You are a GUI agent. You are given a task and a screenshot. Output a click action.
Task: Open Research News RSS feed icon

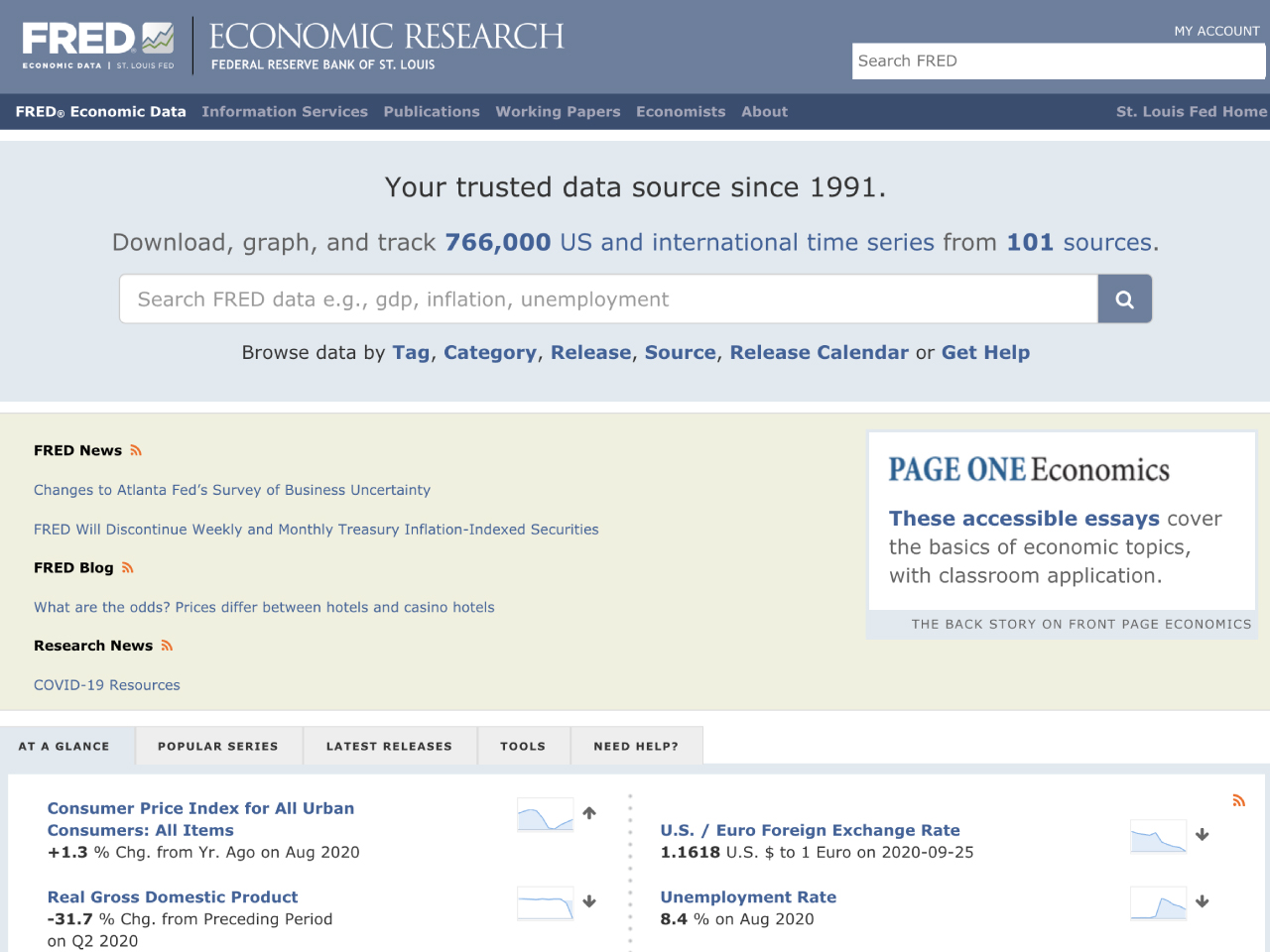pos(167,646)
